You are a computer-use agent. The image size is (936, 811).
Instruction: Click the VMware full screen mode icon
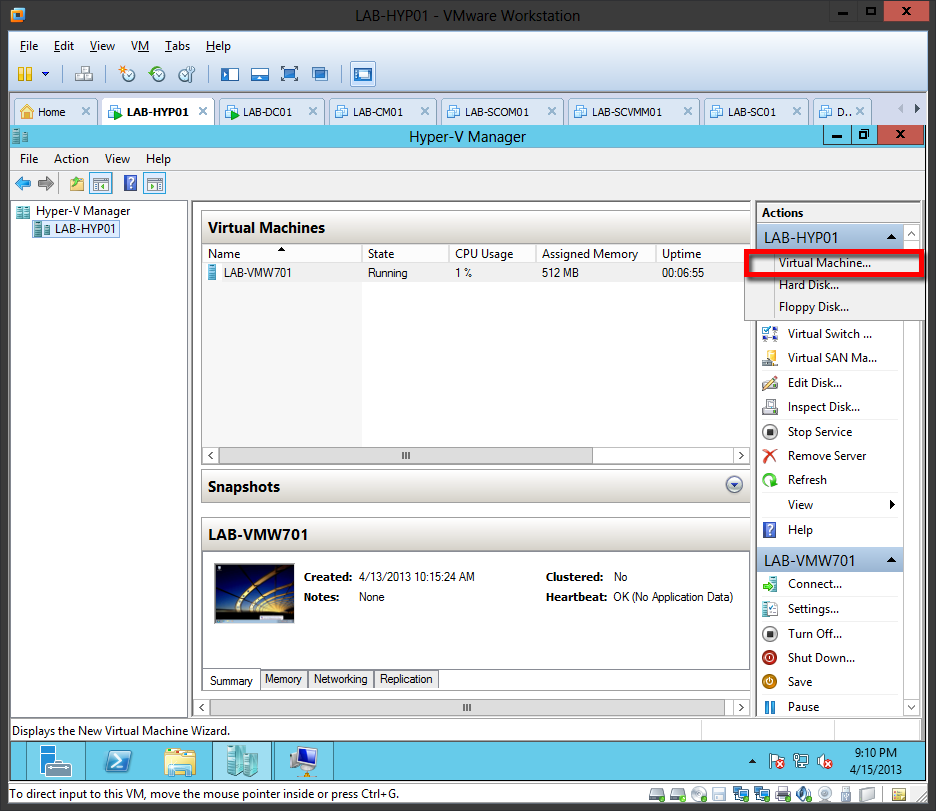[x=290, y=74]
